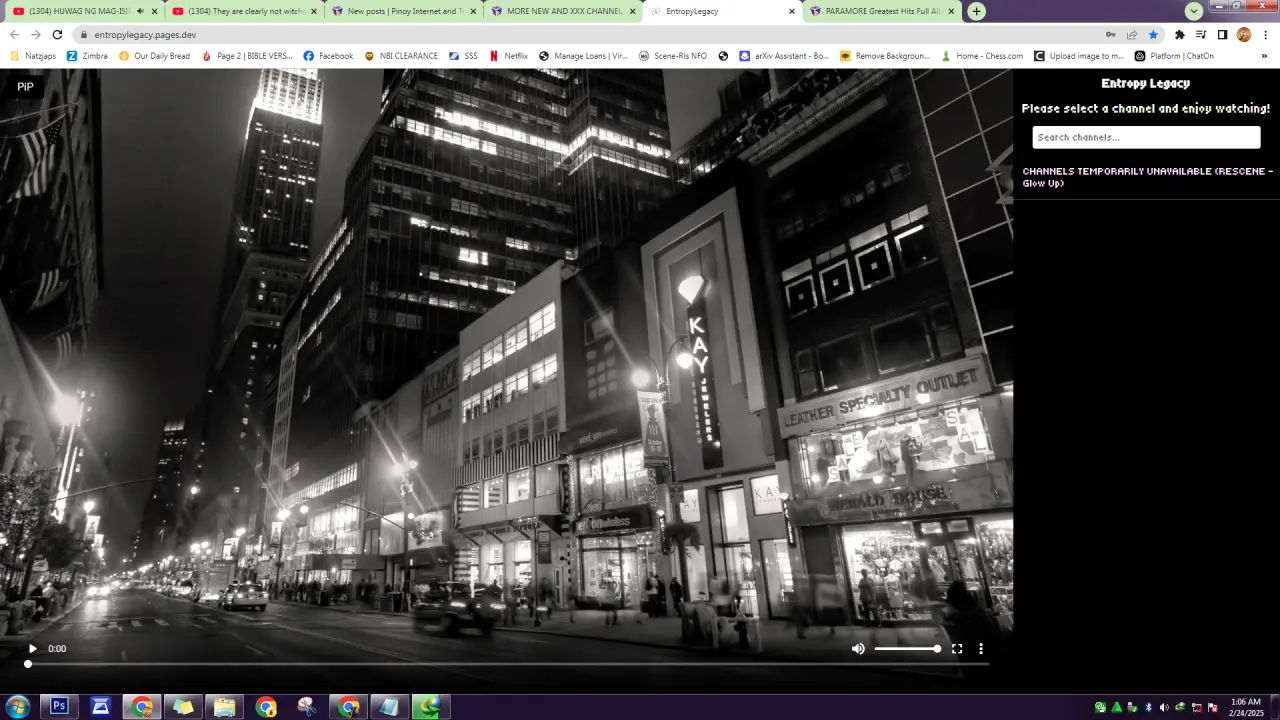Open the video player more options menu
The height and width of the screenshot is (720, 1280).
pos(981,649)
